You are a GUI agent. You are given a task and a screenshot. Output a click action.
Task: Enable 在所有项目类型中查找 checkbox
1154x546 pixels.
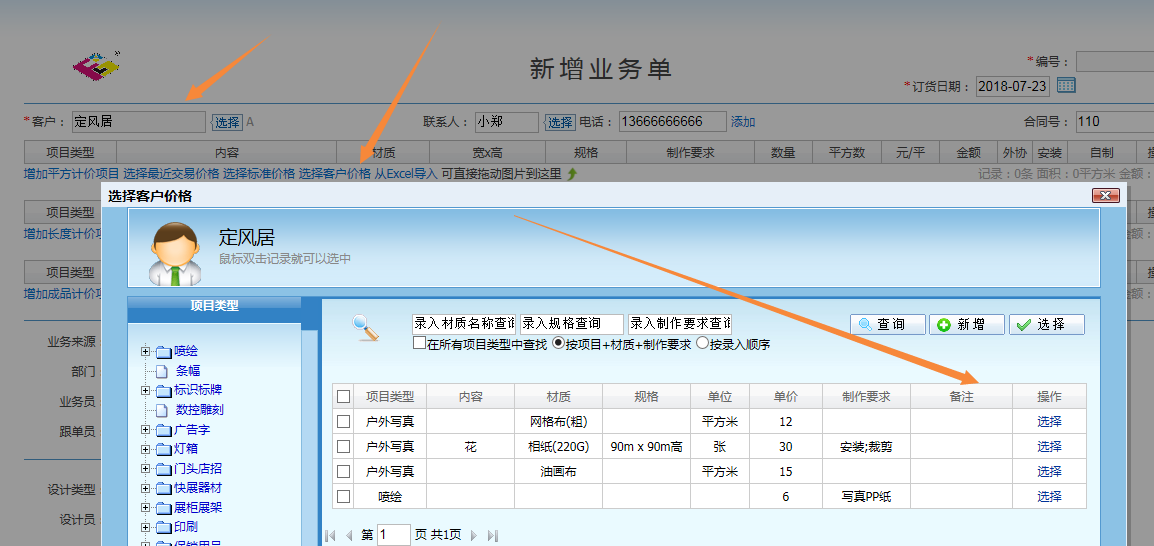pos(419,344)
